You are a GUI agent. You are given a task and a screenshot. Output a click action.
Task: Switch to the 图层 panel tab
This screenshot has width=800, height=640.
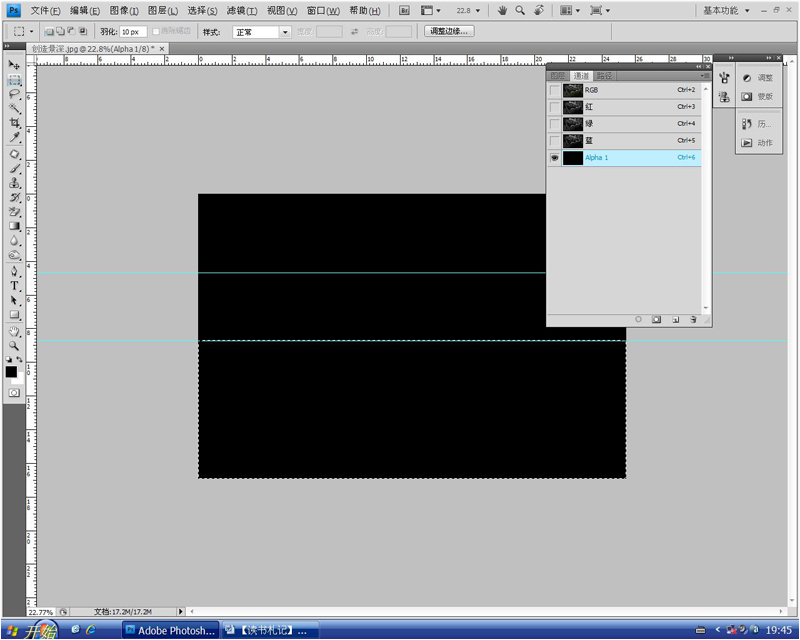coord(557,76)
